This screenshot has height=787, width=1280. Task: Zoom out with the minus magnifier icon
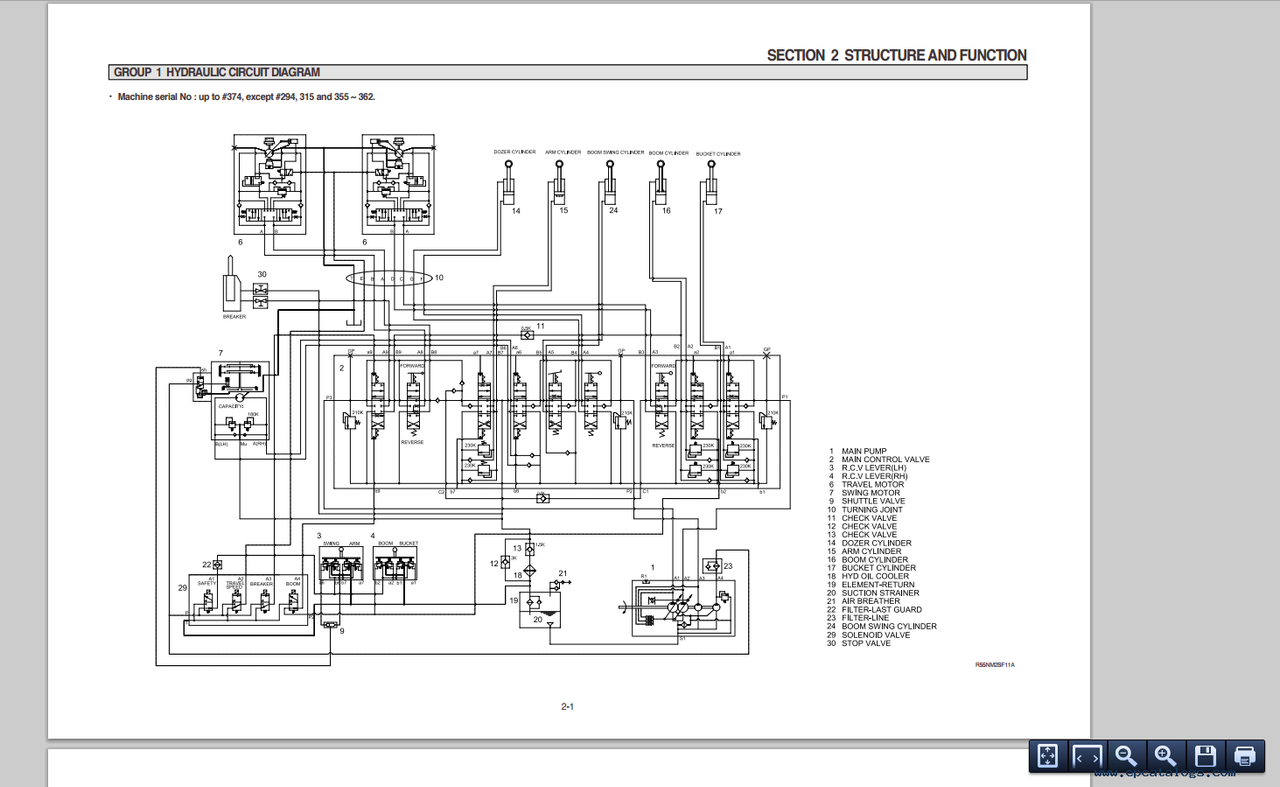1126,756
